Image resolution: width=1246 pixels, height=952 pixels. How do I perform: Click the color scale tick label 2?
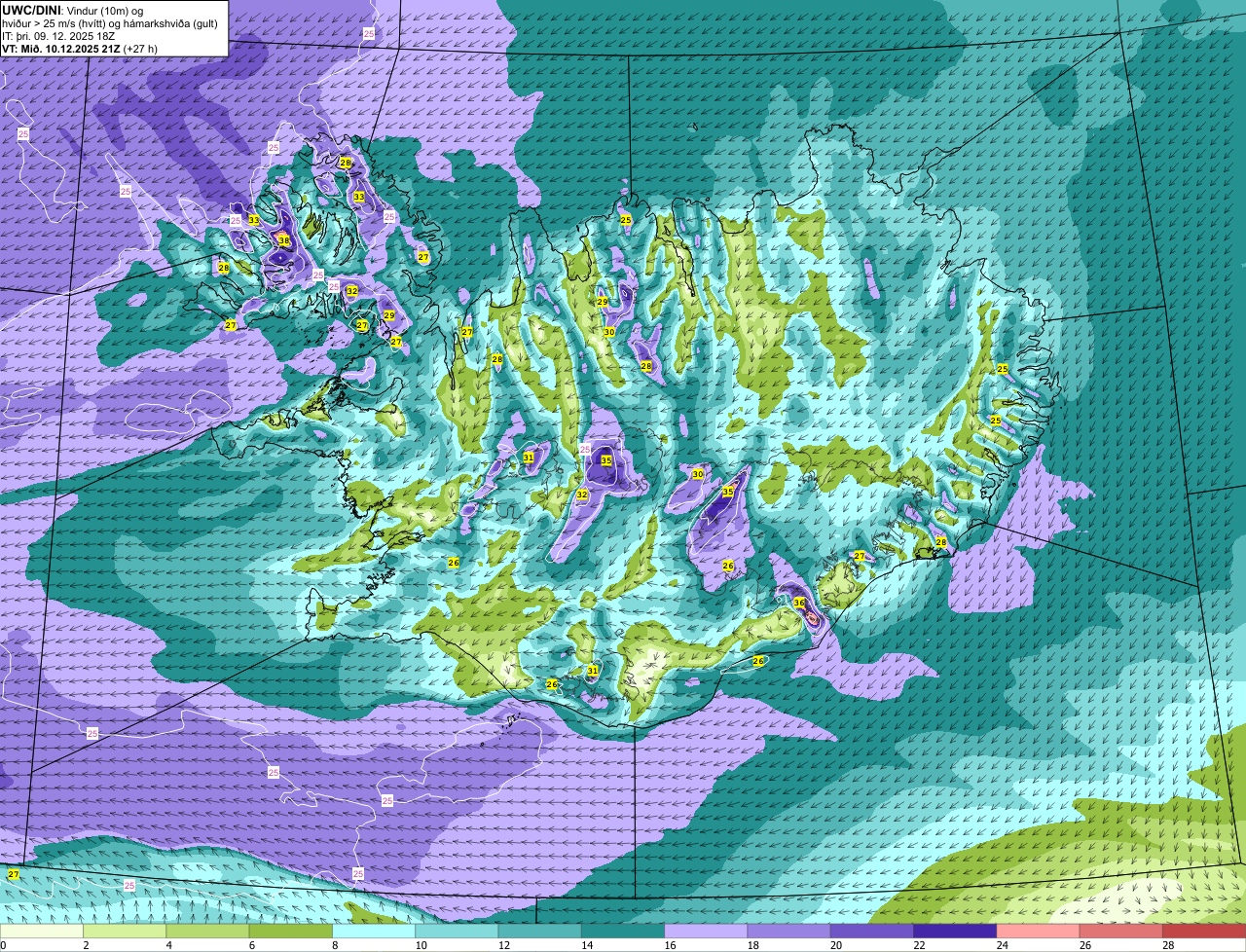point(86,945)
